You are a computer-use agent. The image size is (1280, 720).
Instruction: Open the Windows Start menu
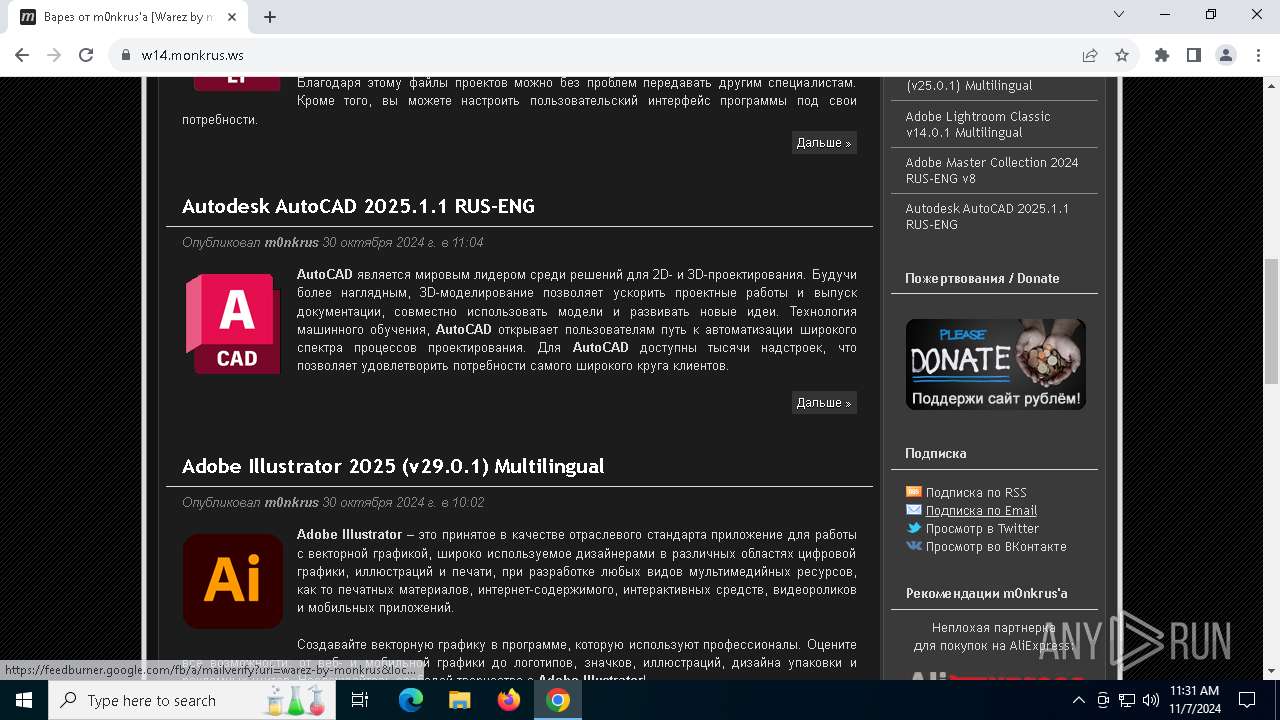point(24,700)
